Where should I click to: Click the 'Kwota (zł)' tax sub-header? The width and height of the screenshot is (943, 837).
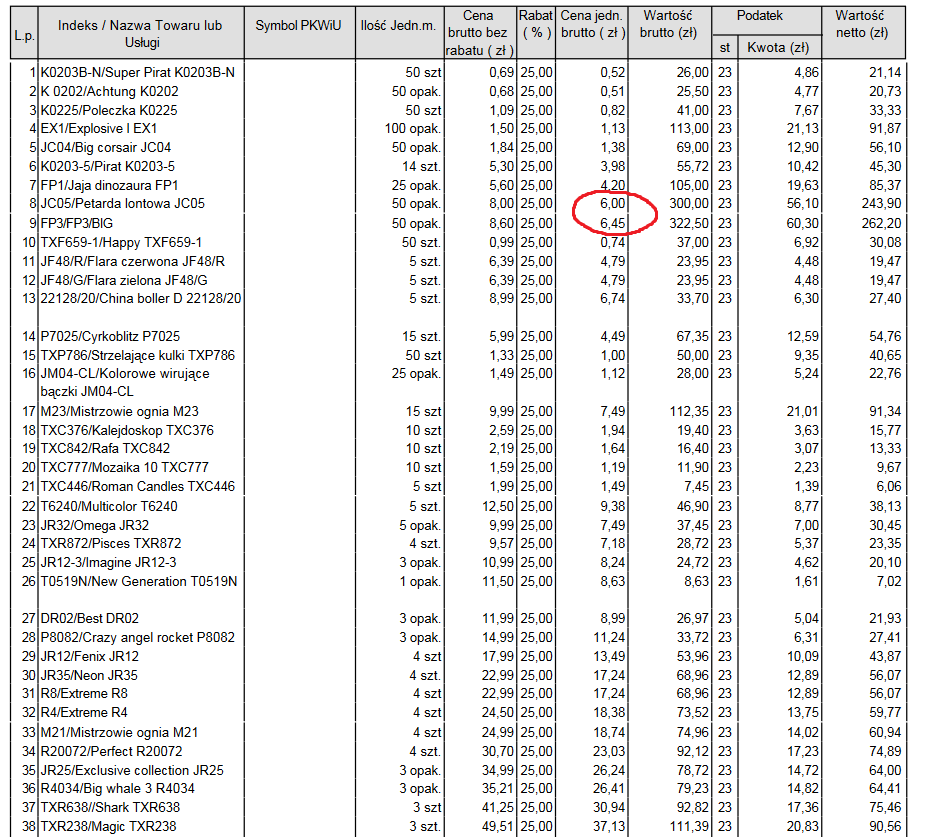click(778, 47)
